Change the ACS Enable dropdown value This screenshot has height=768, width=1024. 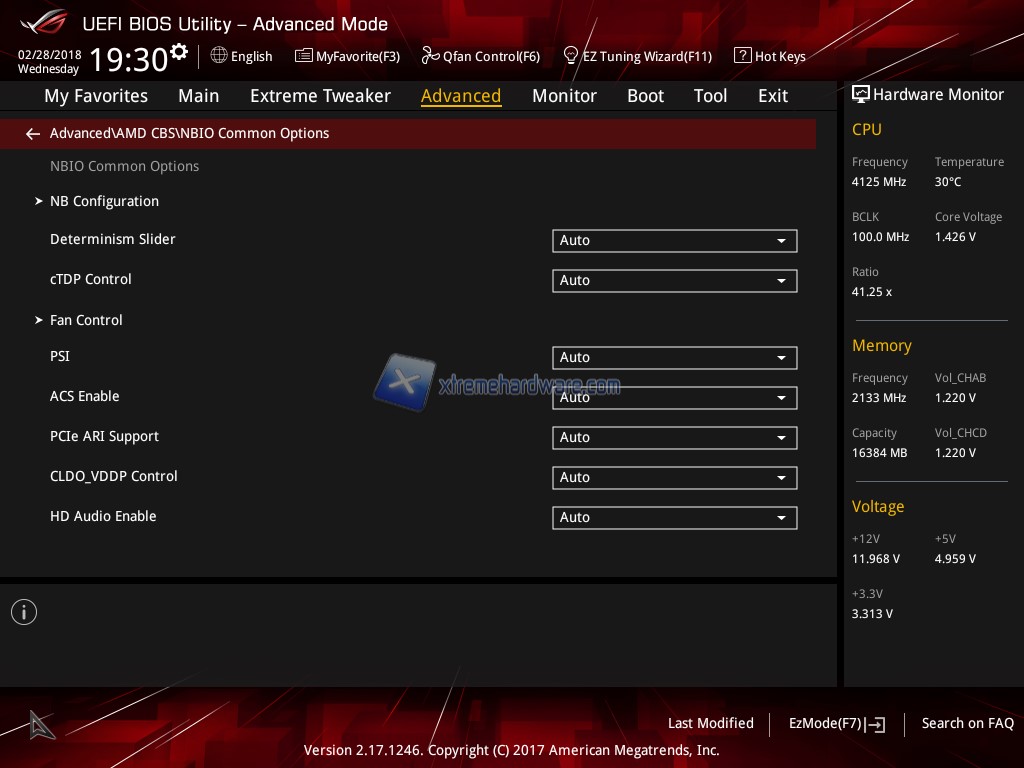tap(674, 398)
